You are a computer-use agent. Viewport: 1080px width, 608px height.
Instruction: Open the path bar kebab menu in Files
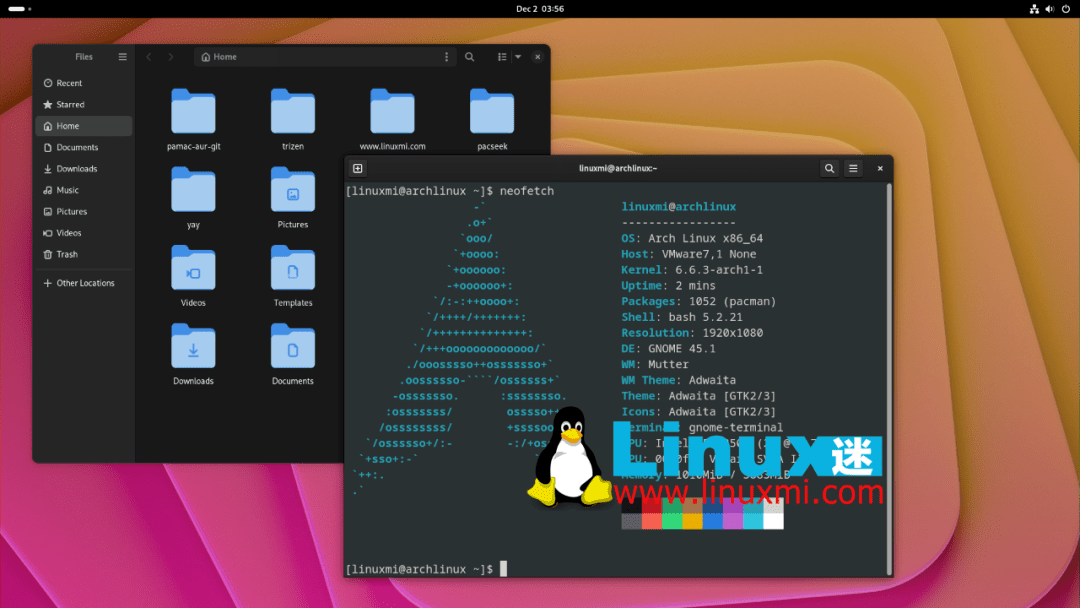point(446,57)
